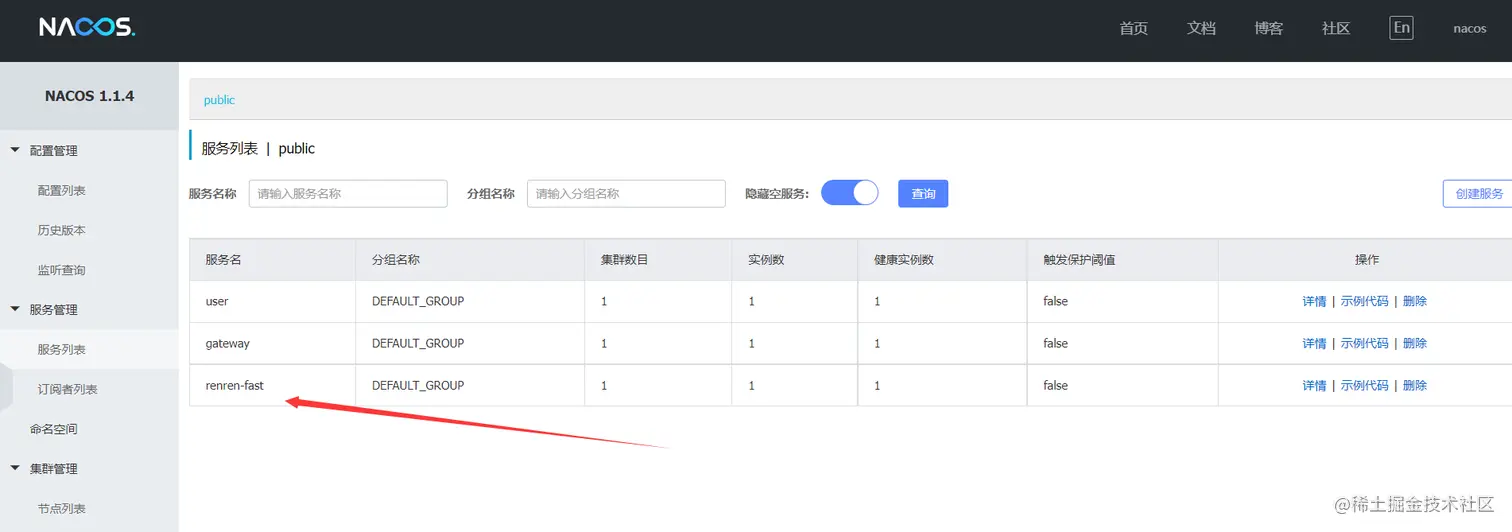Open 节点列表 in sidebar
Image resolution: width=1512 pixels, height=532 pixels.
pos(62,508)
